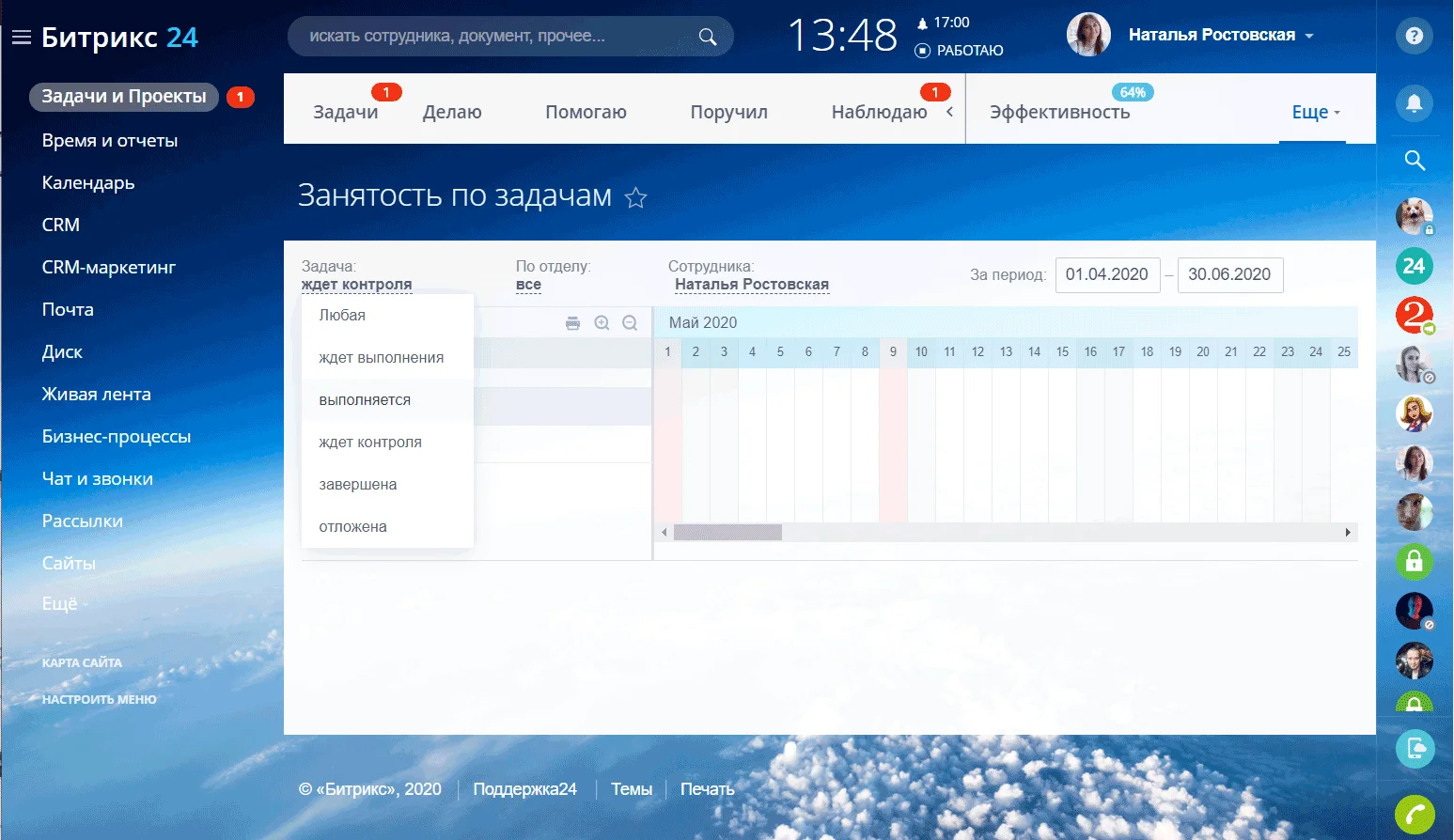Choose 'завершена' task status option
Screen dimensions: 1454x840
pyautogui.click(x=358, y=485)
